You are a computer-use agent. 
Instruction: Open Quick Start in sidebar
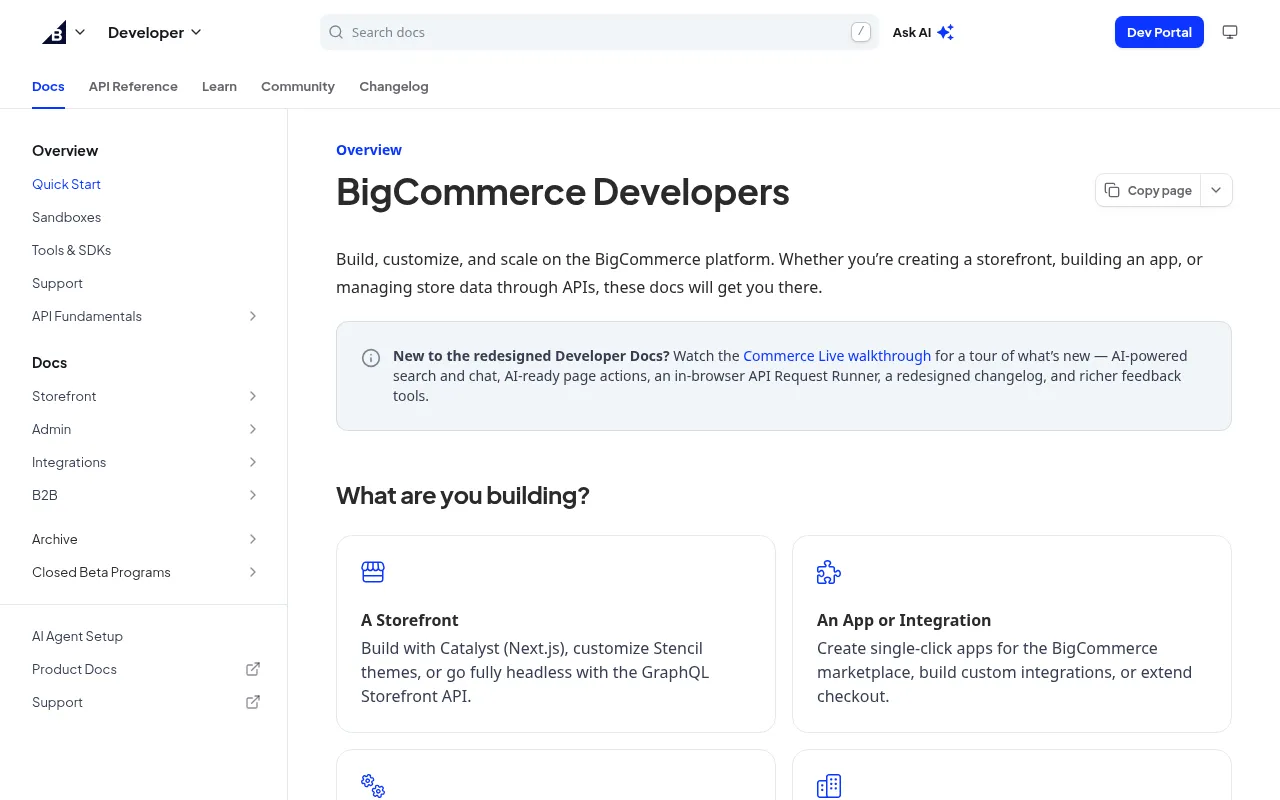click(66, 184)
